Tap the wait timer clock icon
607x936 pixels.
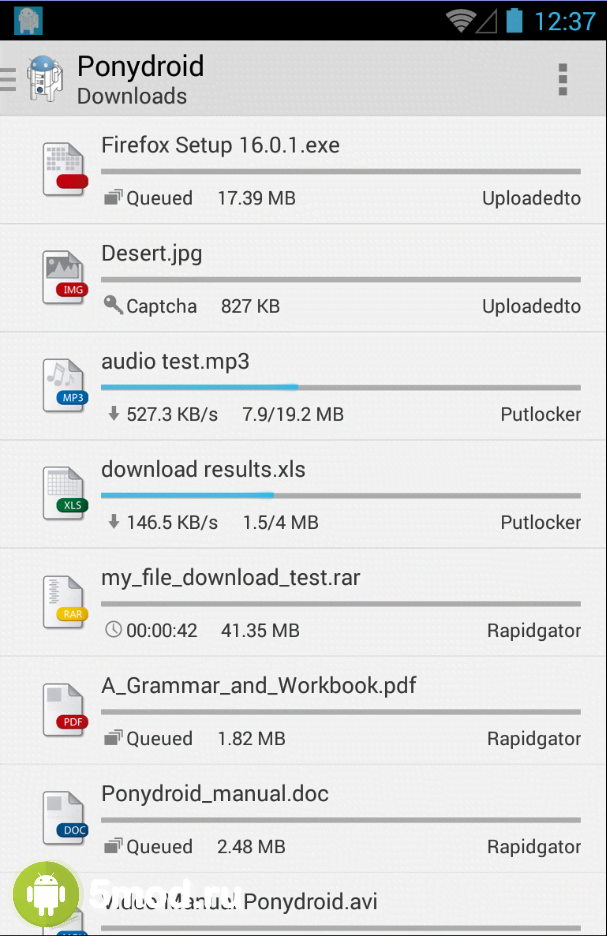click(113, 630)
